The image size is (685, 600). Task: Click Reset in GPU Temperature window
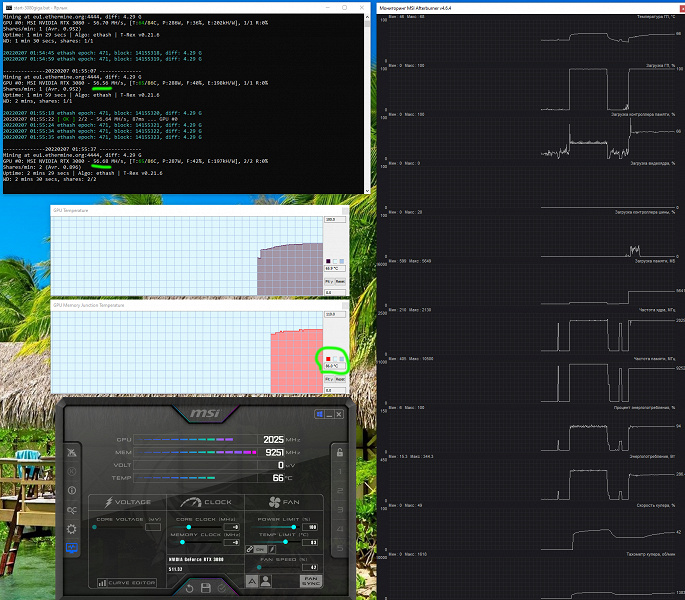point(340,281)
